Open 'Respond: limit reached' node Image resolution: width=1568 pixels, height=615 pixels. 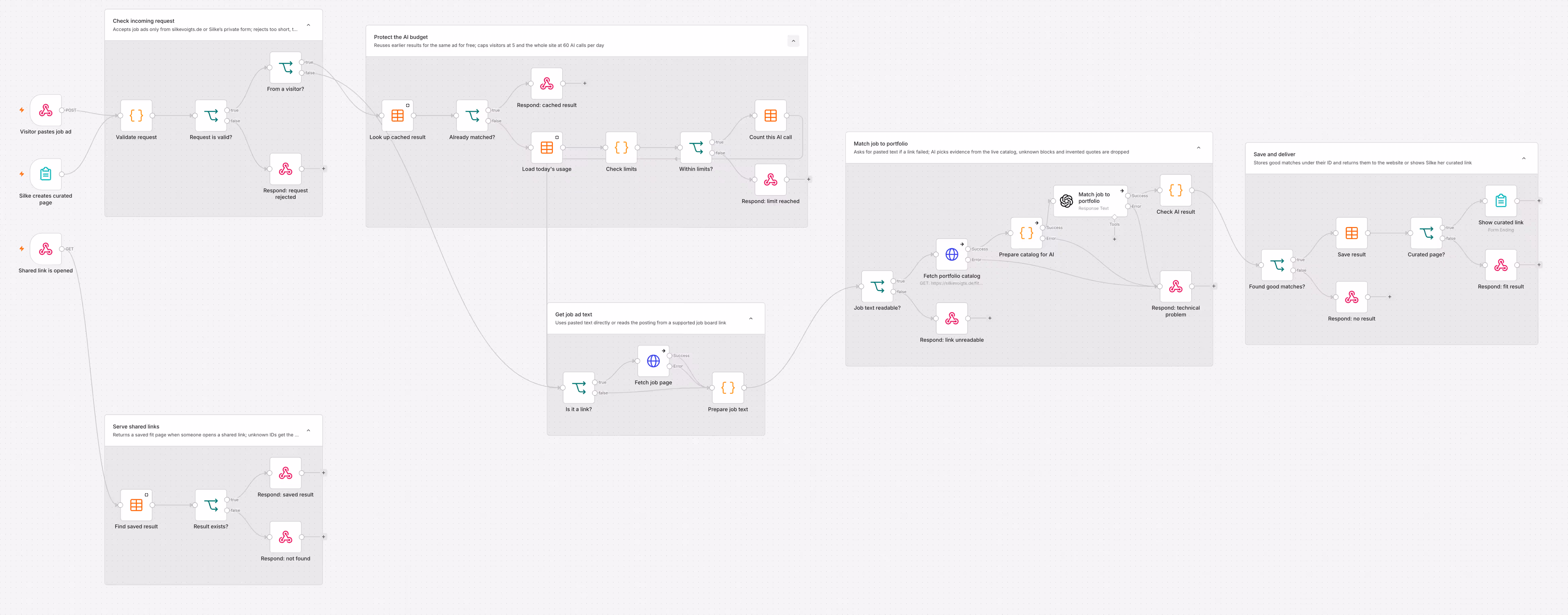pos(771,180)
